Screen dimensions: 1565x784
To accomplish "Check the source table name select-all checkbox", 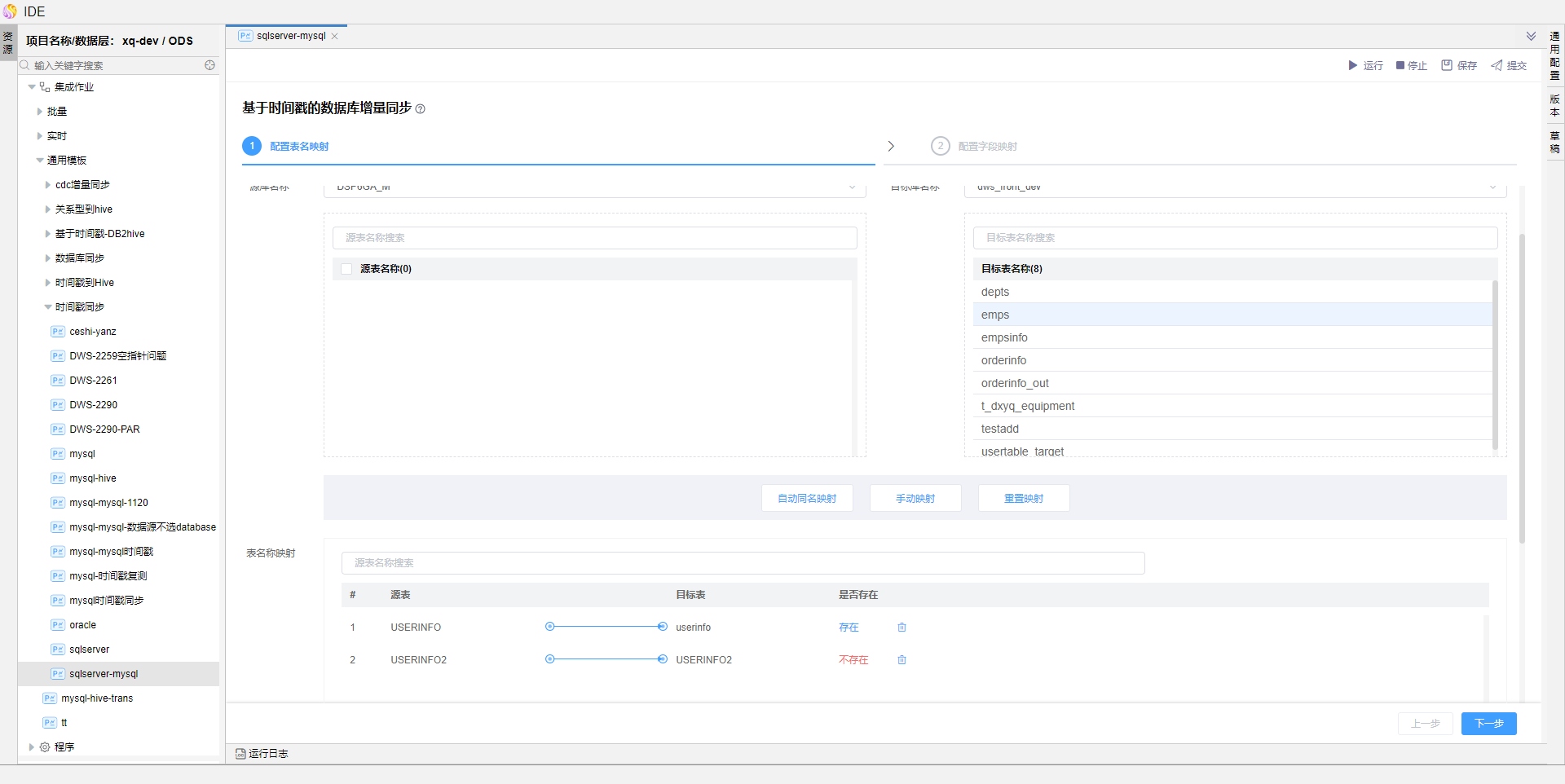I will coord(346,269).
